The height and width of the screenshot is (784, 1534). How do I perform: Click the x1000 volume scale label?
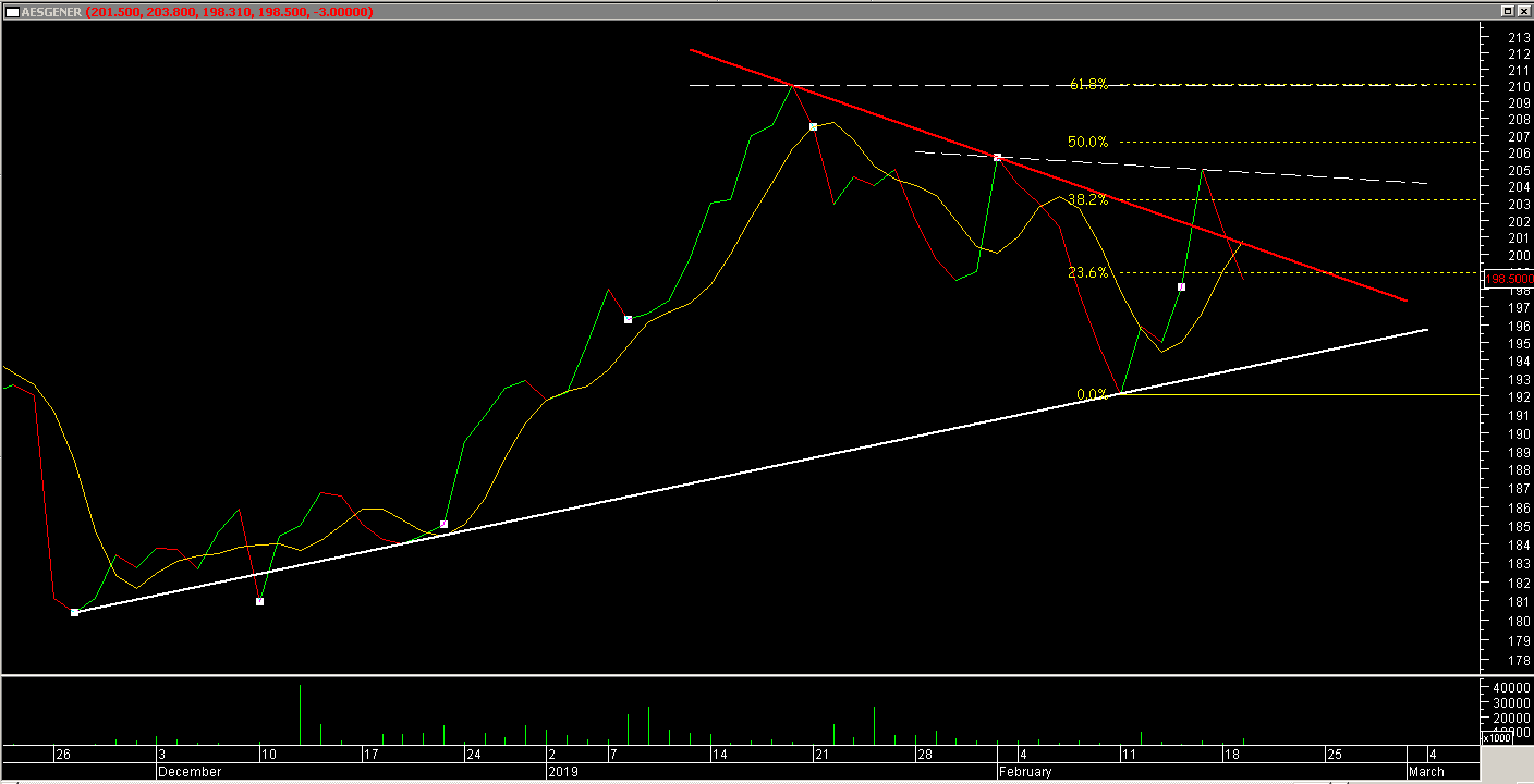tap(1496, 738)
